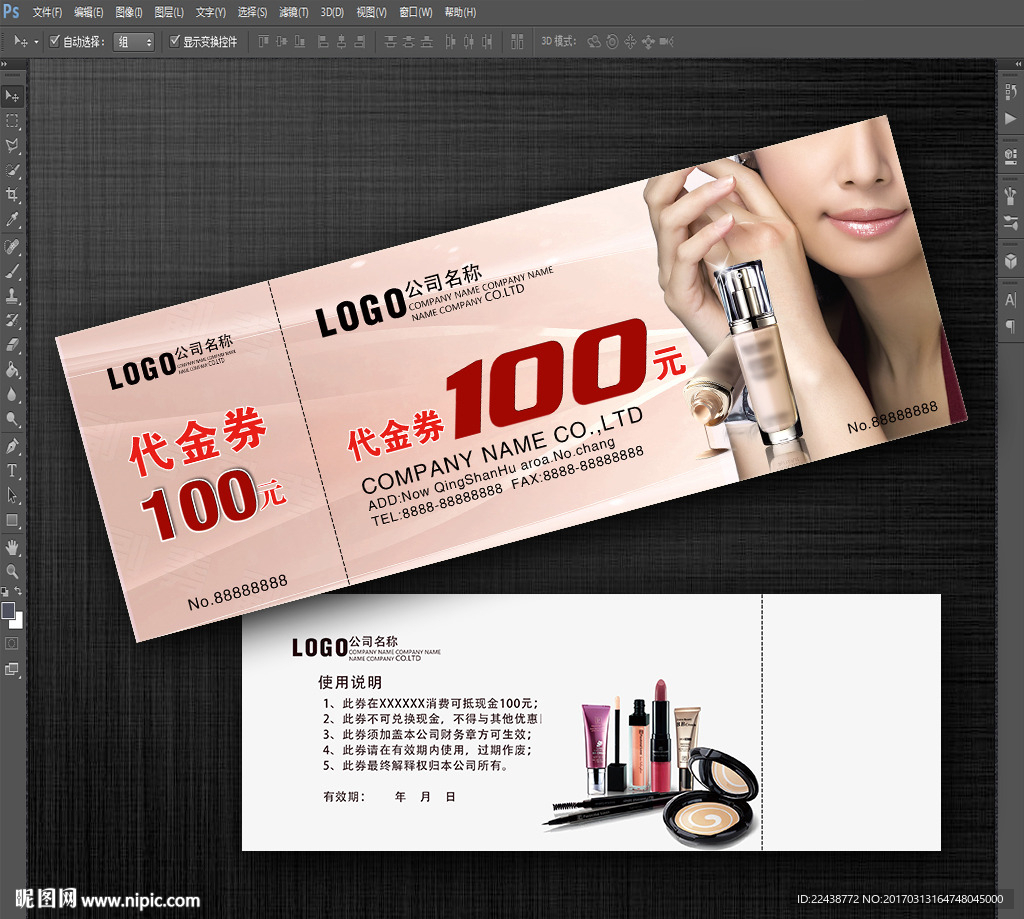Click the Rotate 3D Object mode button
This screenshot has width=1024, height=919.
tap(594, 42)
